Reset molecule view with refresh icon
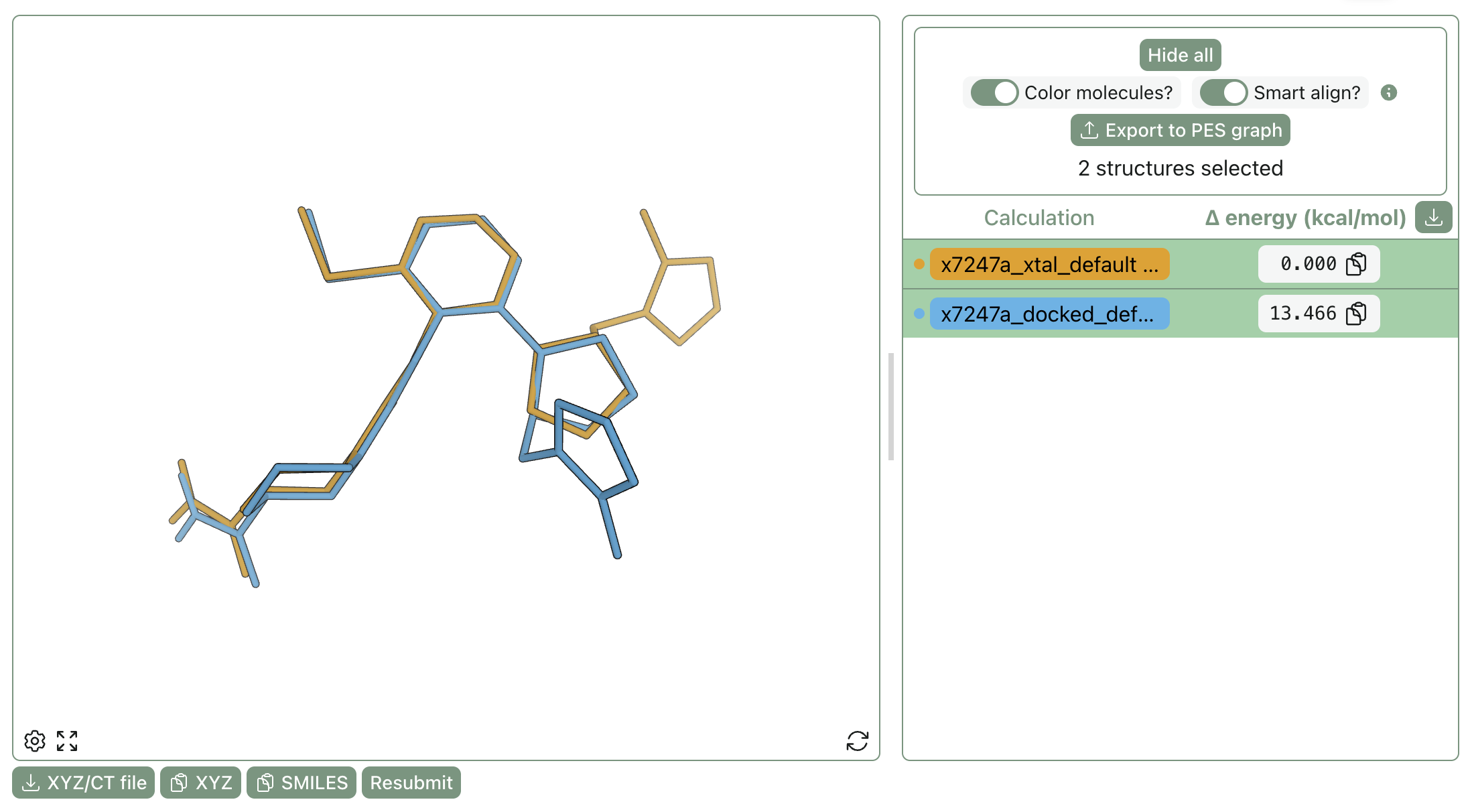1470x812 pixels. pos(857,741)
